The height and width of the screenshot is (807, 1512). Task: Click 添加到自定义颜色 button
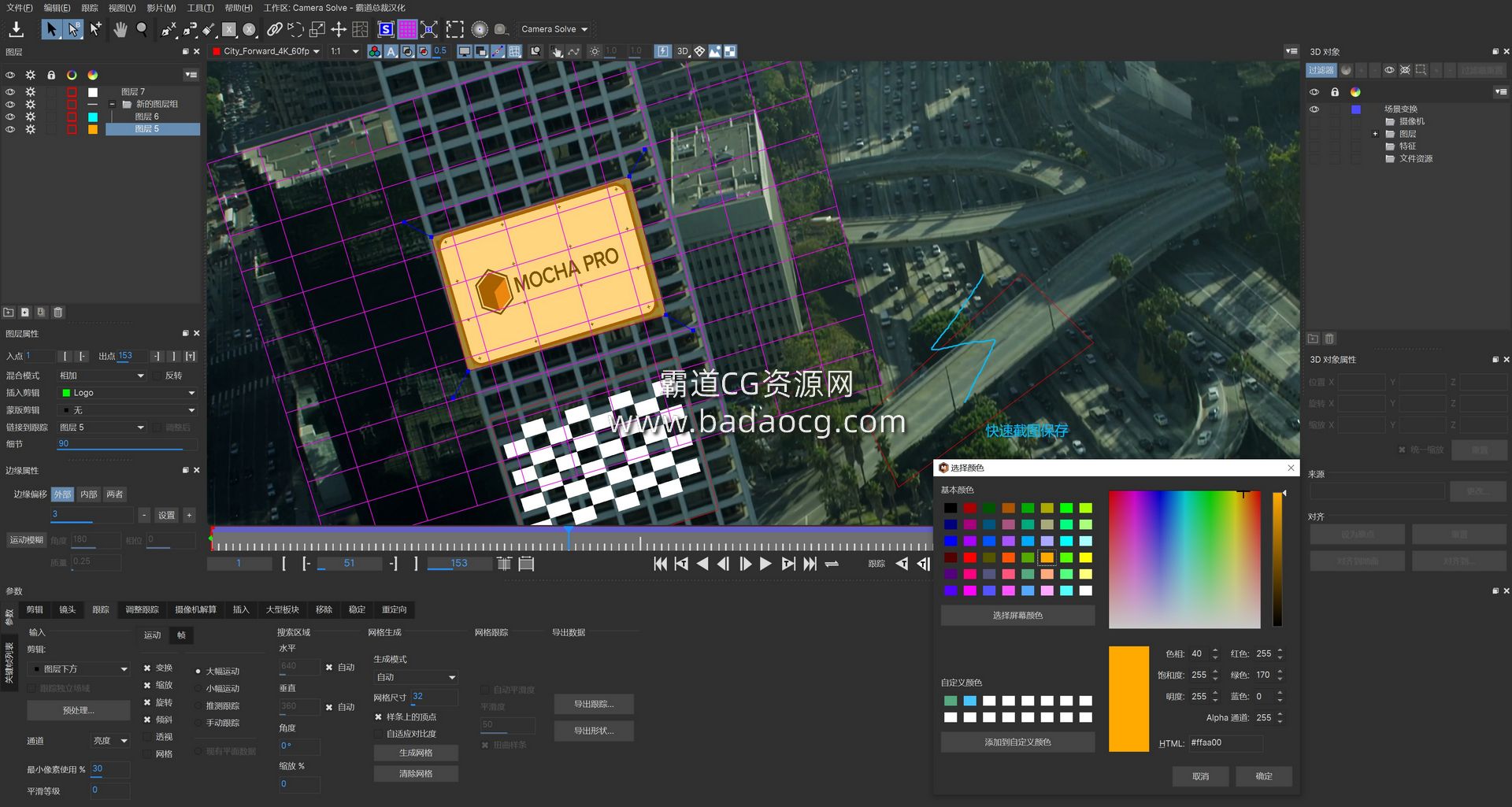[1017, 742]
